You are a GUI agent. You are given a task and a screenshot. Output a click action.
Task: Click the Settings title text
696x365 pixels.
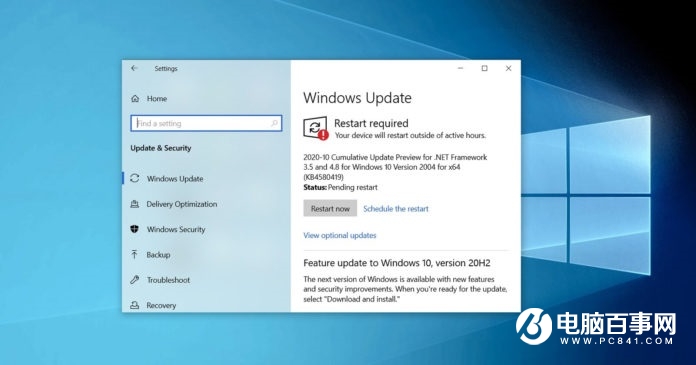pyautogui.click(x=166, y=68)
